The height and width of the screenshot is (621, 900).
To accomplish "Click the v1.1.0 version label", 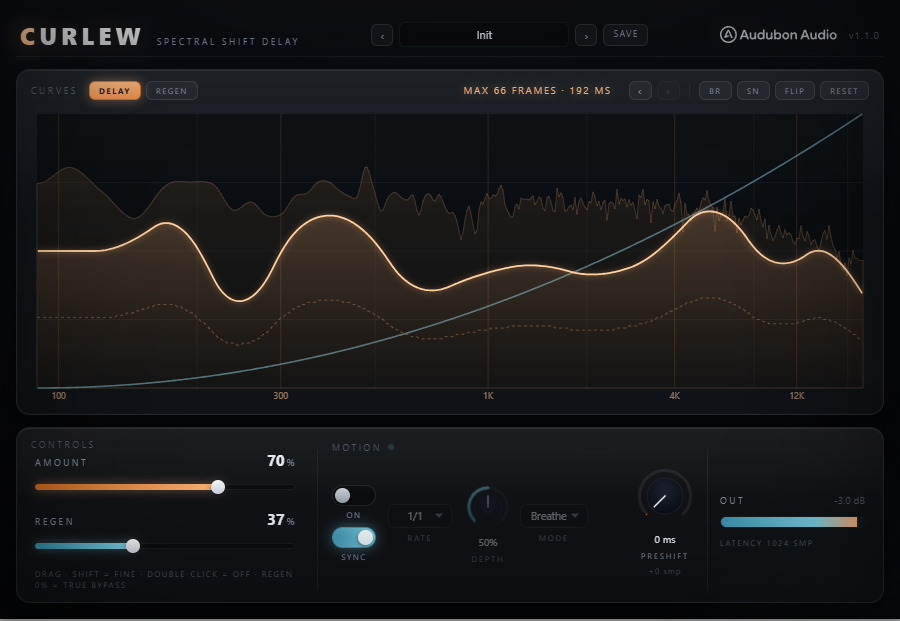I will pyautogui.click(x=863, y=36).
